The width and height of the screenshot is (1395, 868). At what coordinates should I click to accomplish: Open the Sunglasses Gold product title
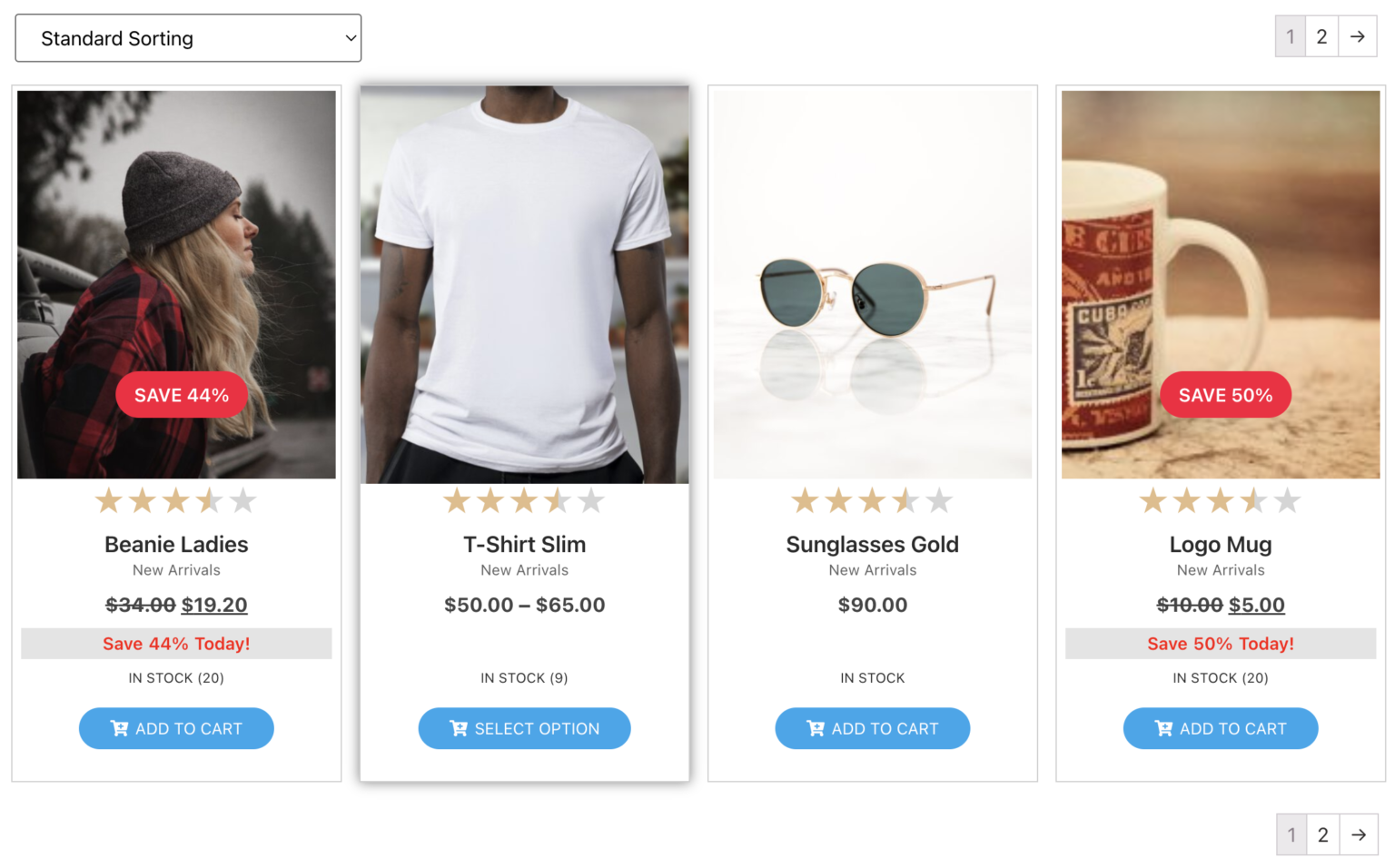[x=872, y=545]
